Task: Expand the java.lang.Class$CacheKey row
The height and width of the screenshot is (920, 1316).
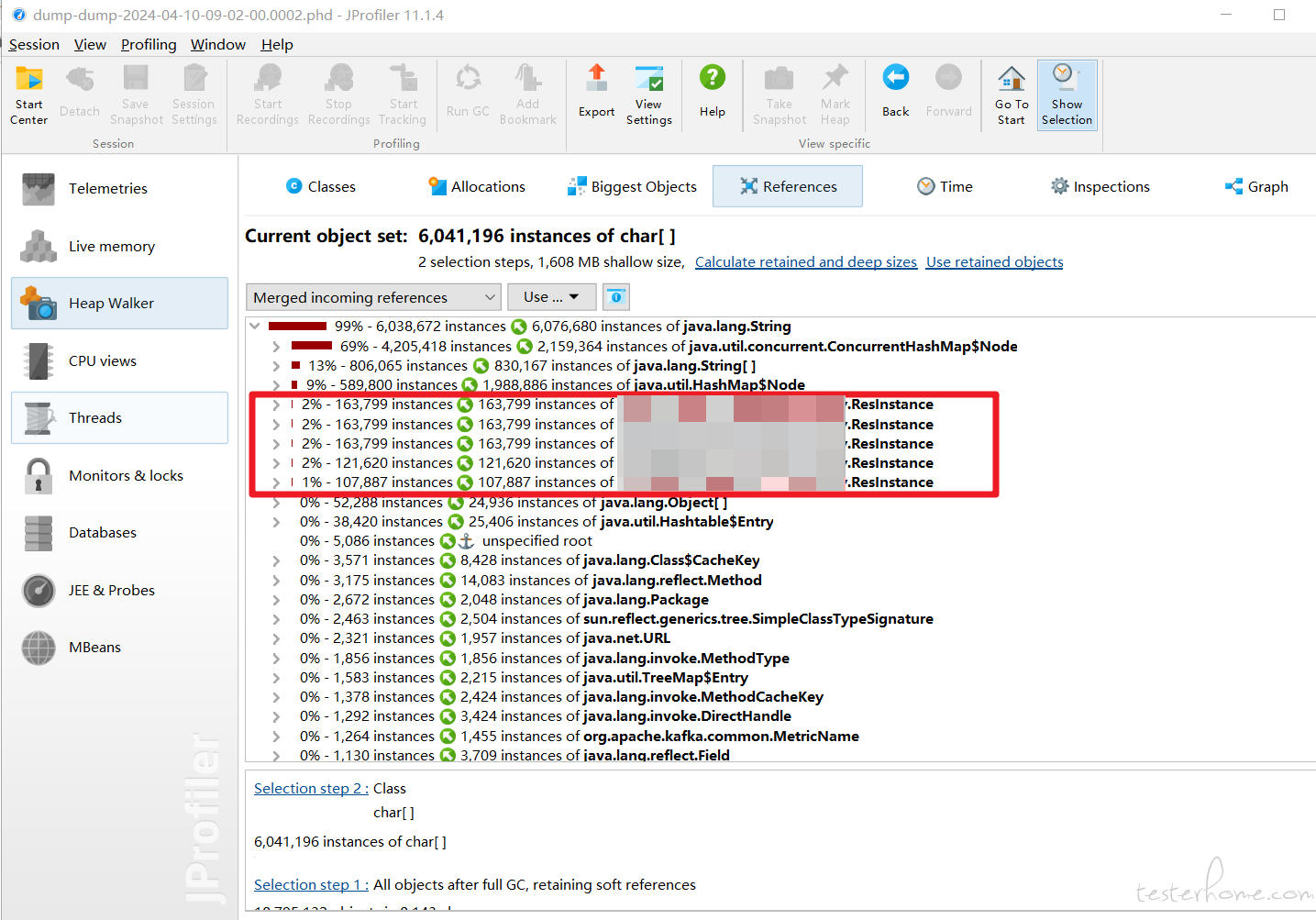Action: [276, 560]
